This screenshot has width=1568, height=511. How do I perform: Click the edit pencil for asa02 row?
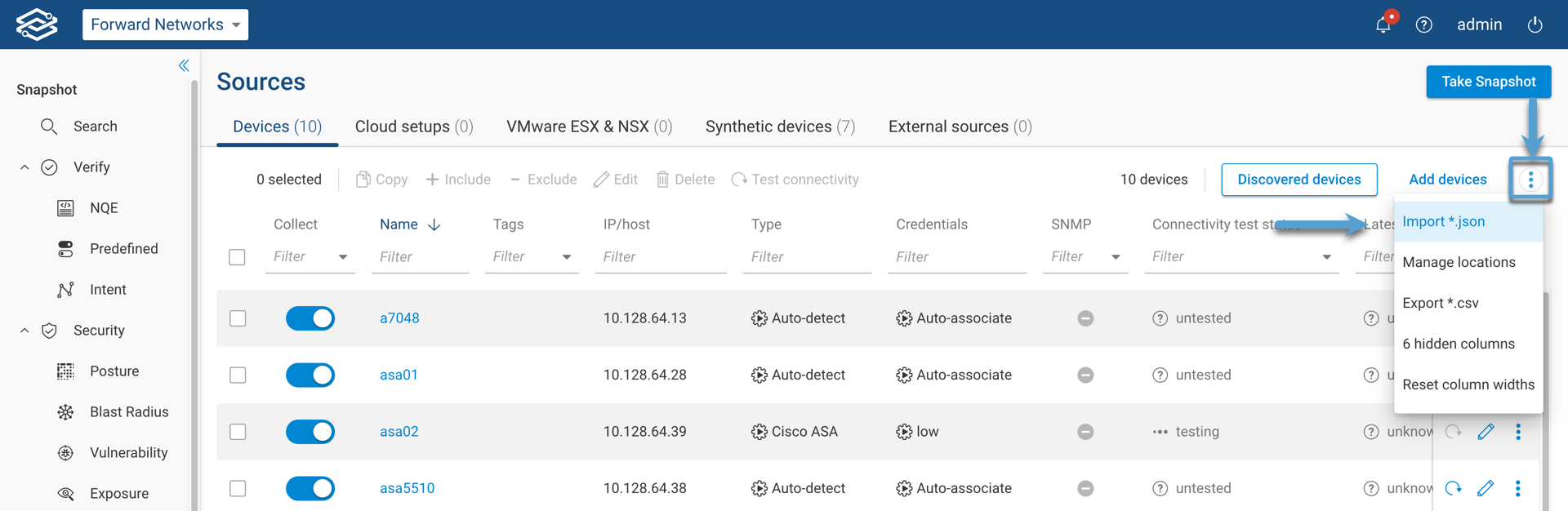pyautogui.click(x=1486, y=432)
